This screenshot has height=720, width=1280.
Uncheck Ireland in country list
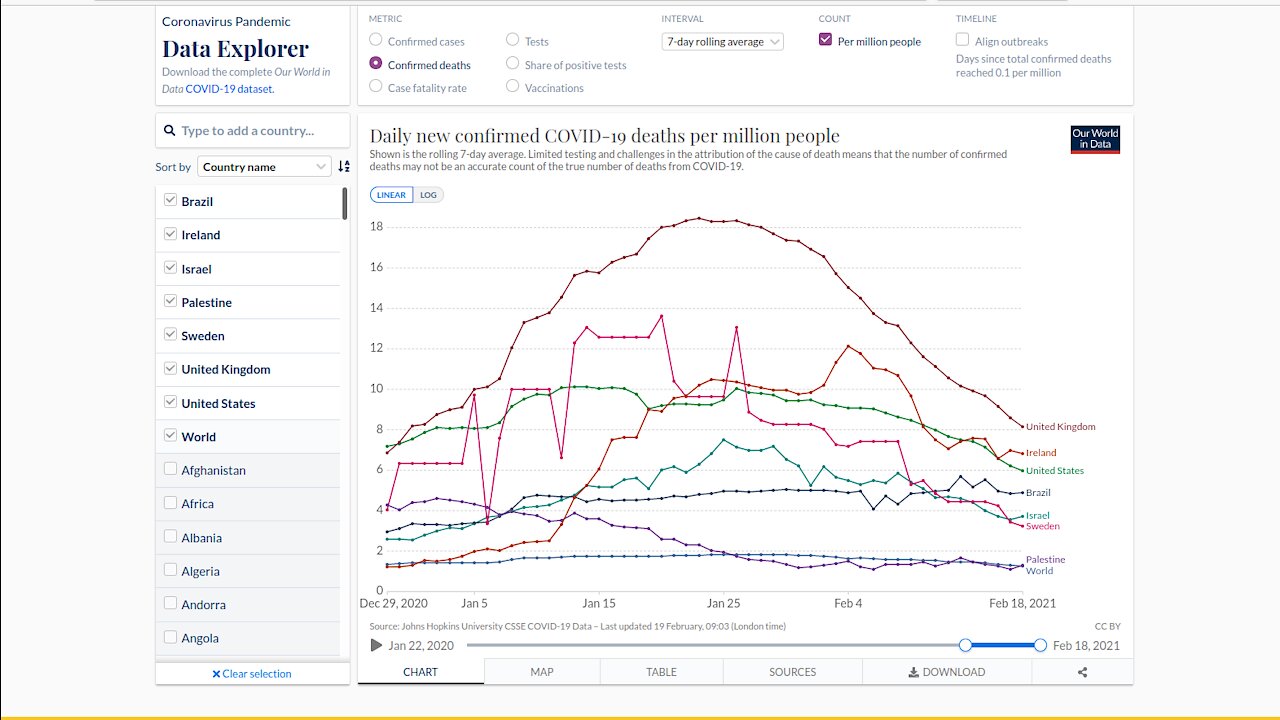[170, 234]
